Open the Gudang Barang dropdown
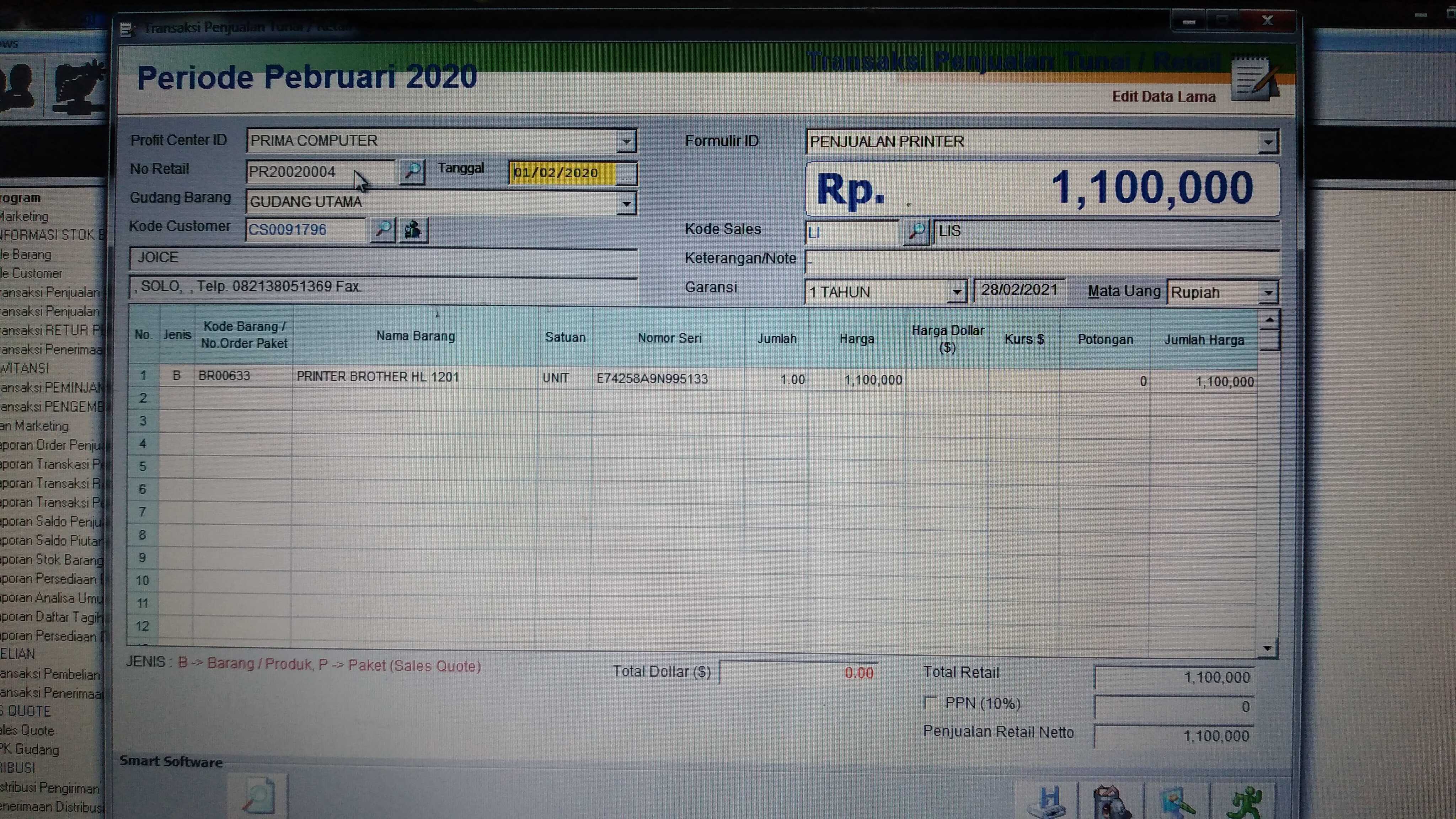The width and height of the screenshot is (1456, 819). 626,203
